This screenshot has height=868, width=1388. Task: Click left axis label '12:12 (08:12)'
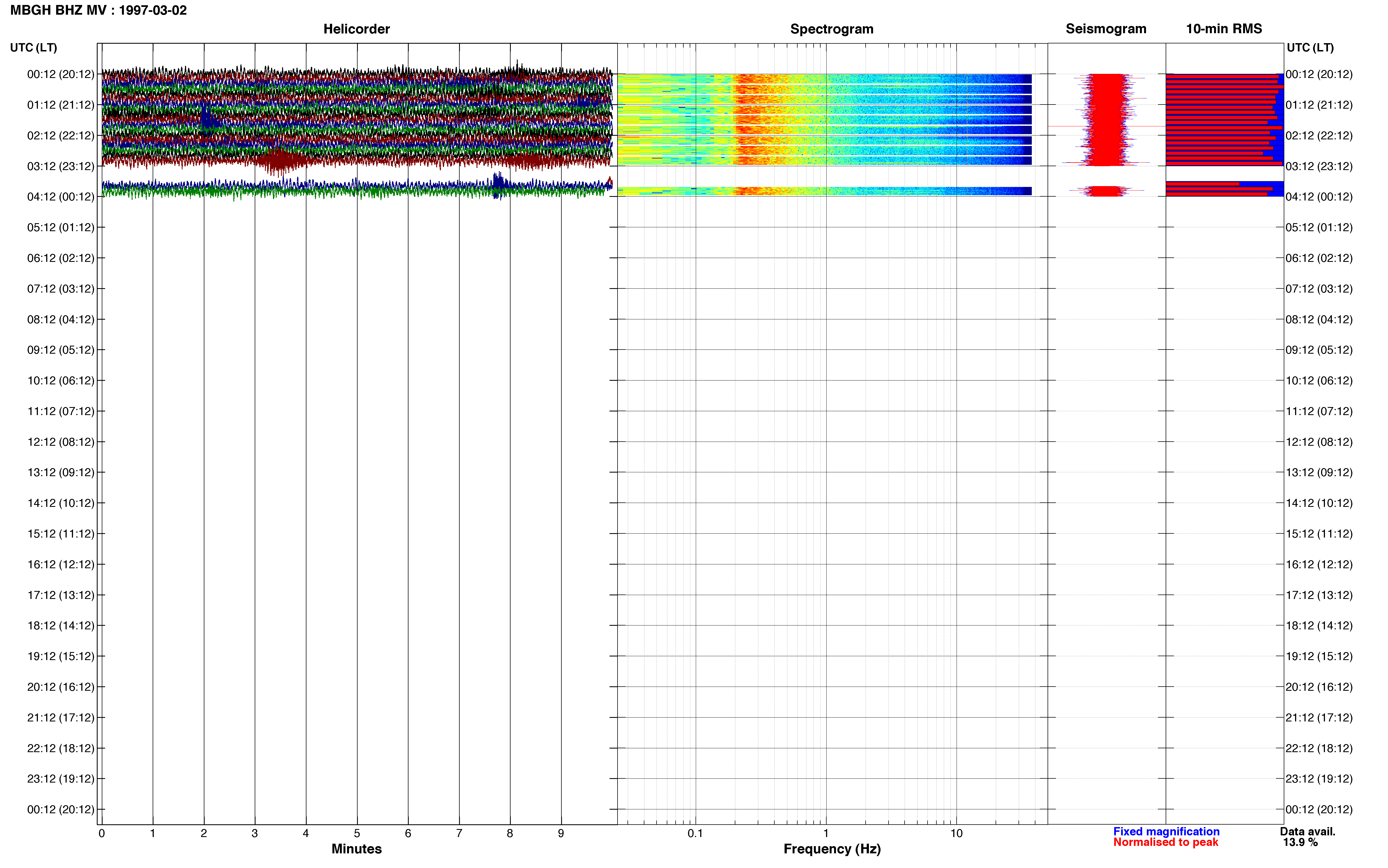(61, 442)
